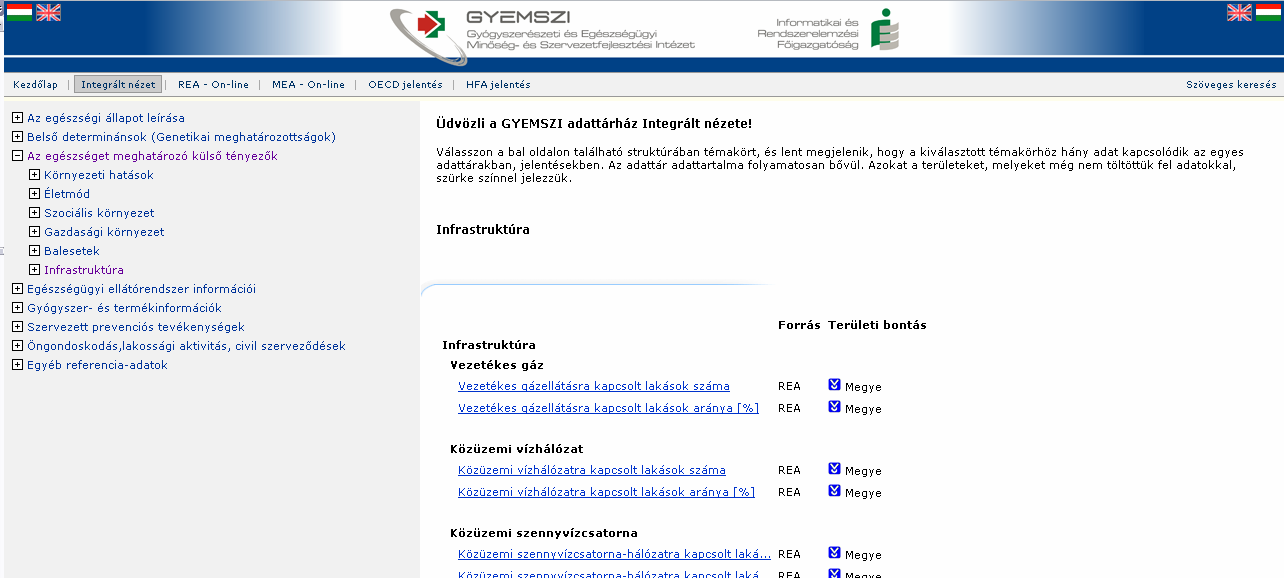The width and height of the screenshot is (1284, 578).
Task: Click the UK flag icon at top right
Action: pyautogui.click(x=1239, y=12)
